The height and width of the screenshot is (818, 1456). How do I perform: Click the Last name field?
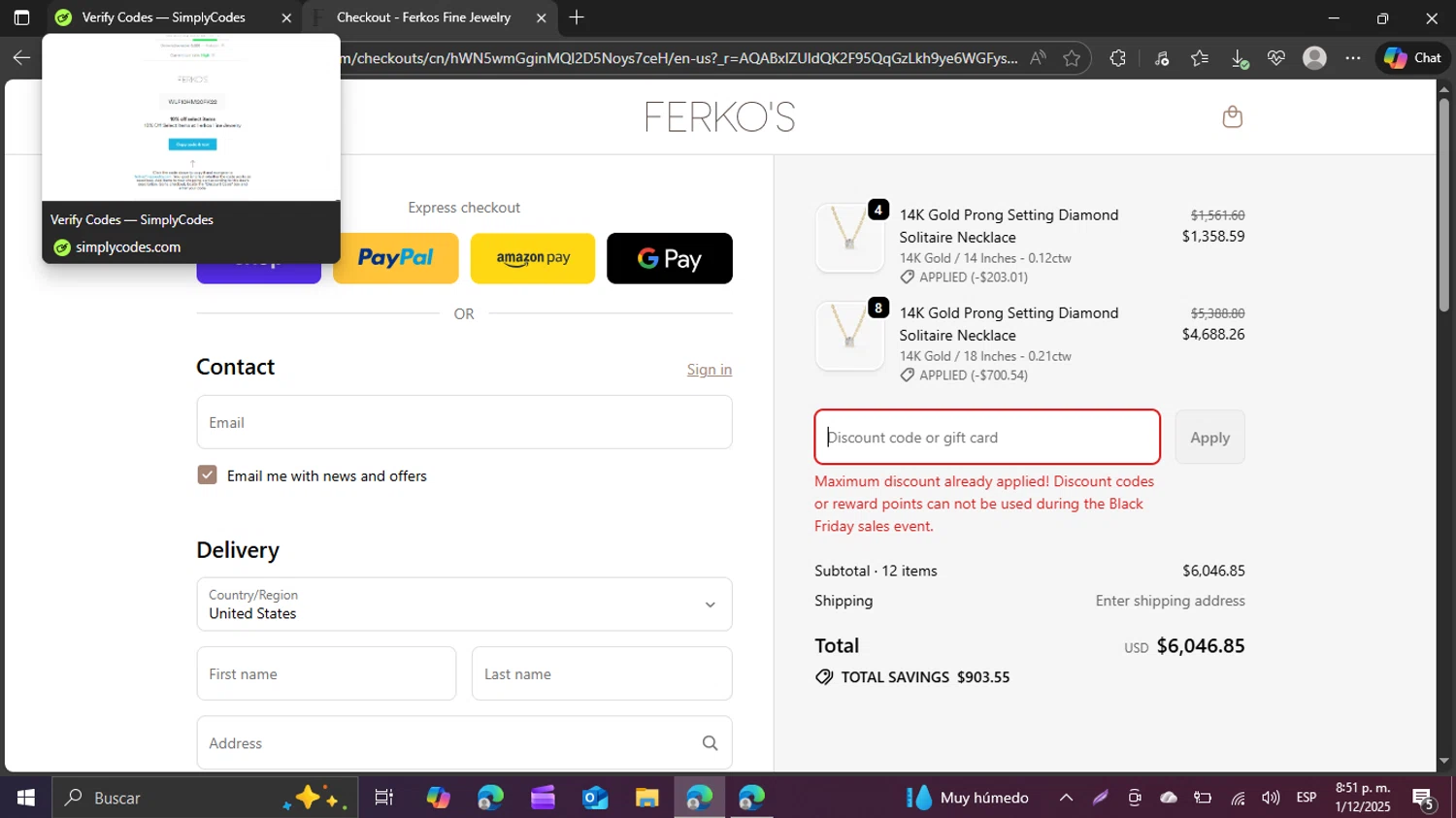point(602,673)
